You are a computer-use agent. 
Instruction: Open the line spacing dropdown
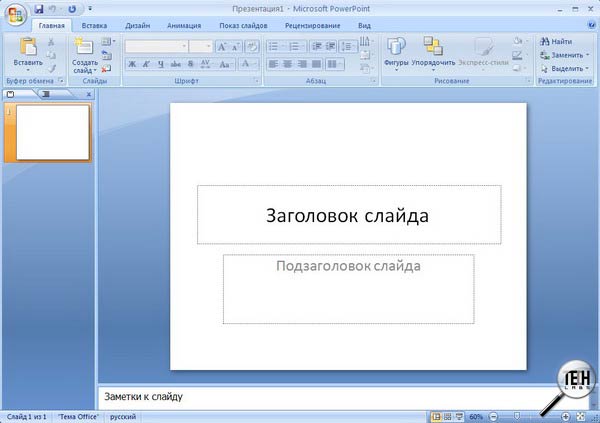tap(348, 47)
